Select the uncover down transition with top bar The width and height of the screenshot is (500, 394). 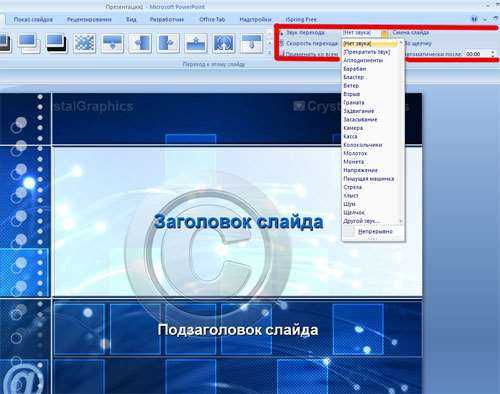click(251, 44)
